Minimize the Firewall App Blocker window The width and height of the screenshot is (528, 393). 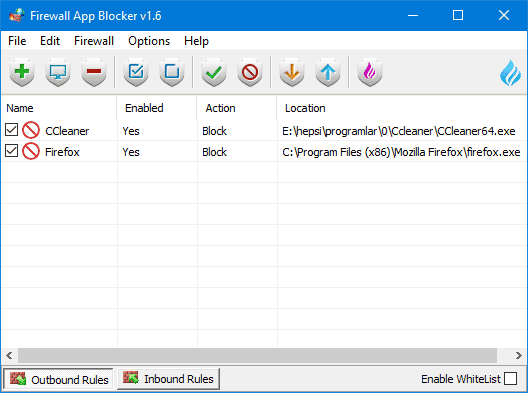pyautogui.click(x=413, y=15)
